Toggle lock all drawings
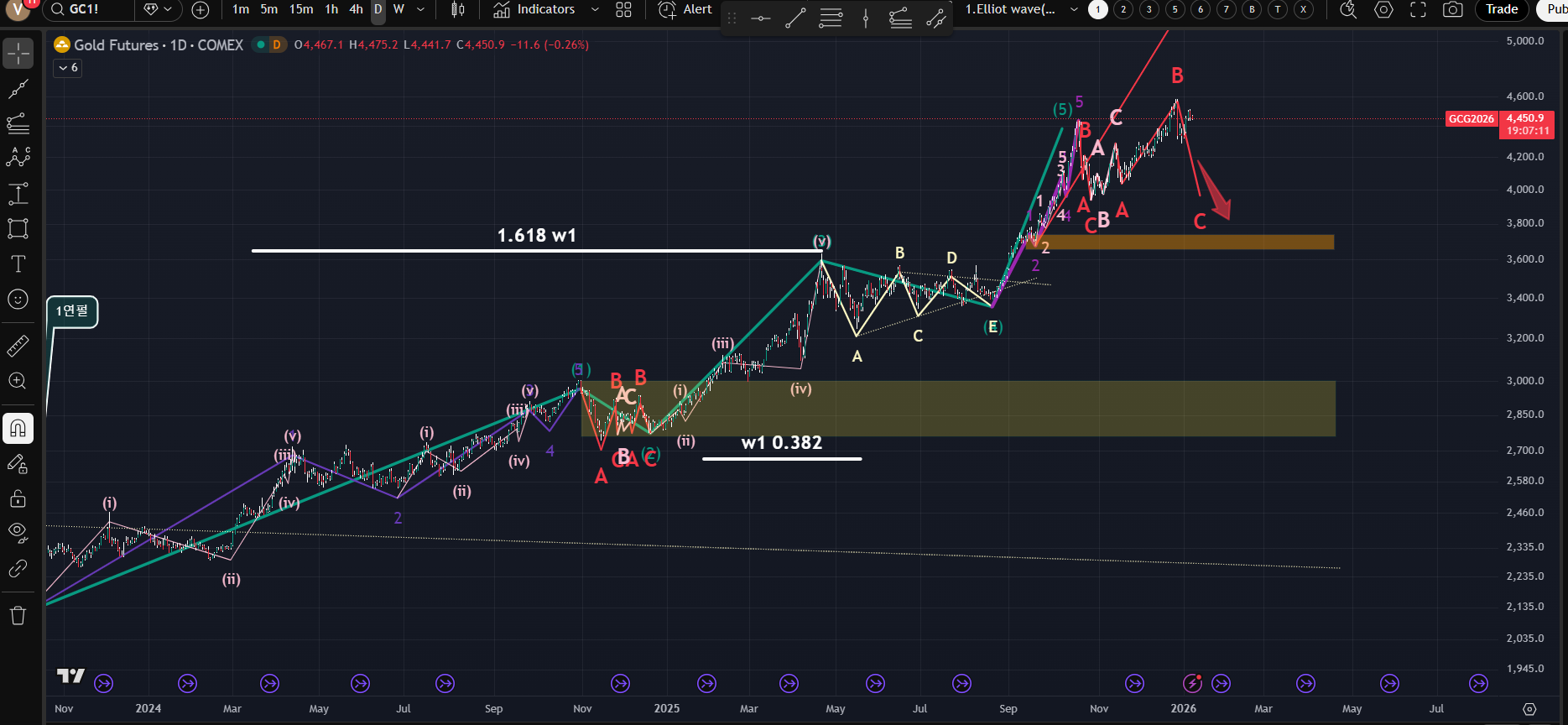The width and height of the screenshot is (1568, 725). pos(18,499)
